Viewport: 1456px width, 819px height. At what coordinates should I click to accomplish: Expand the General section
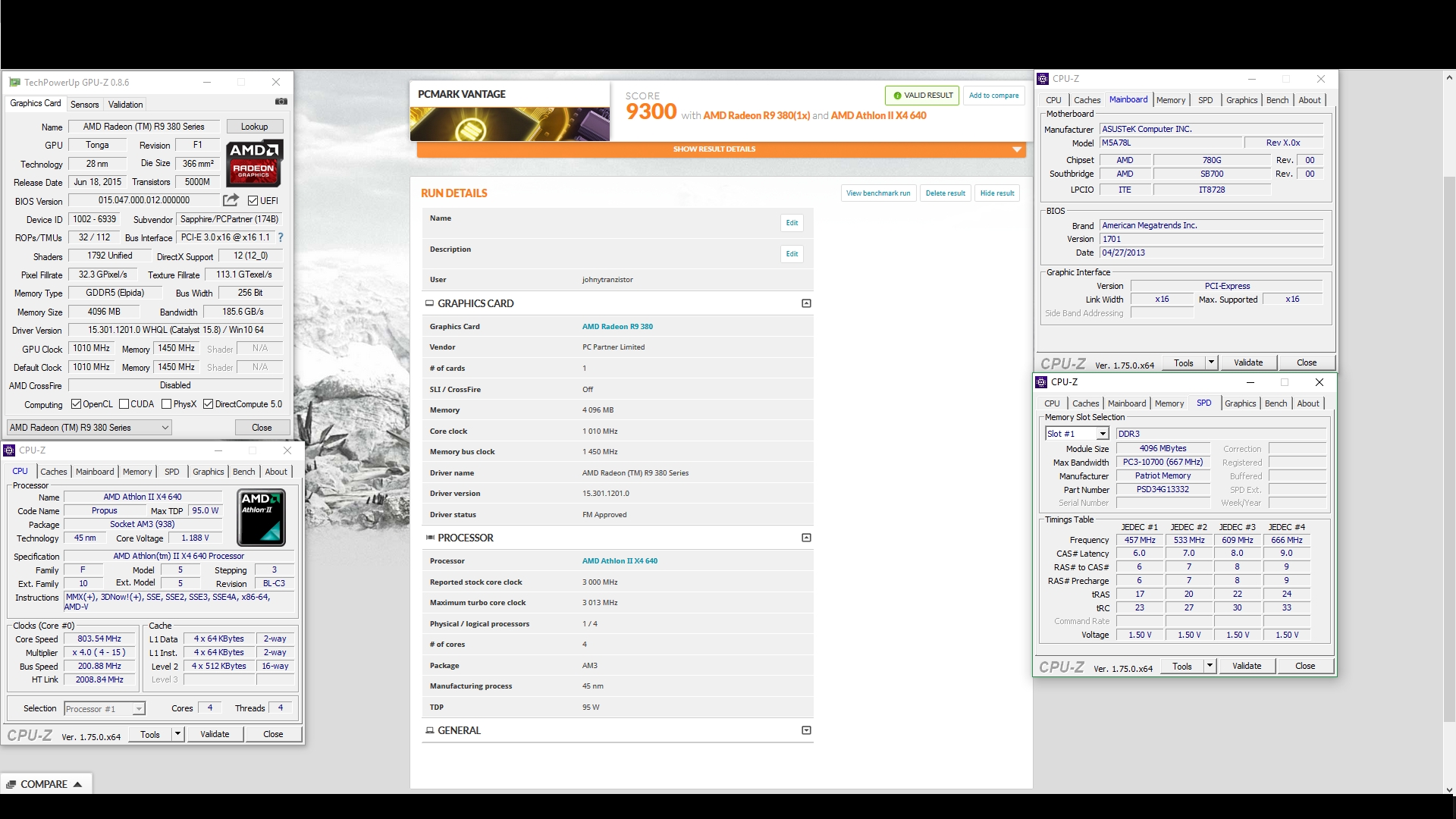coord(806,730)
